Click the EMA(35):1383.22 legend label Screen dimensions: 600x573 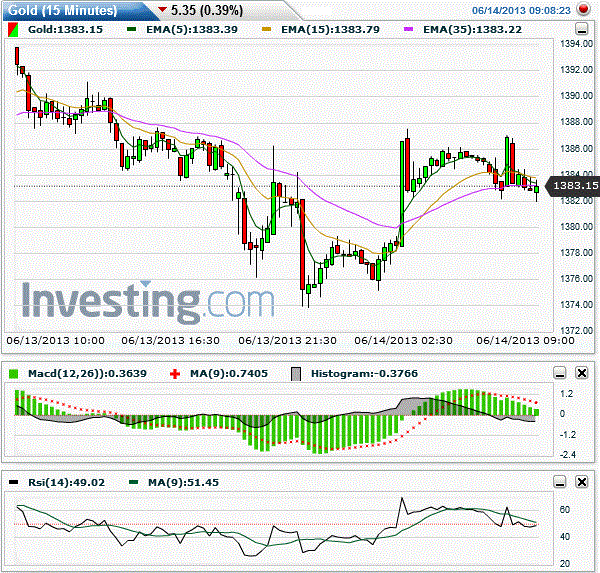tap(472, 29)
